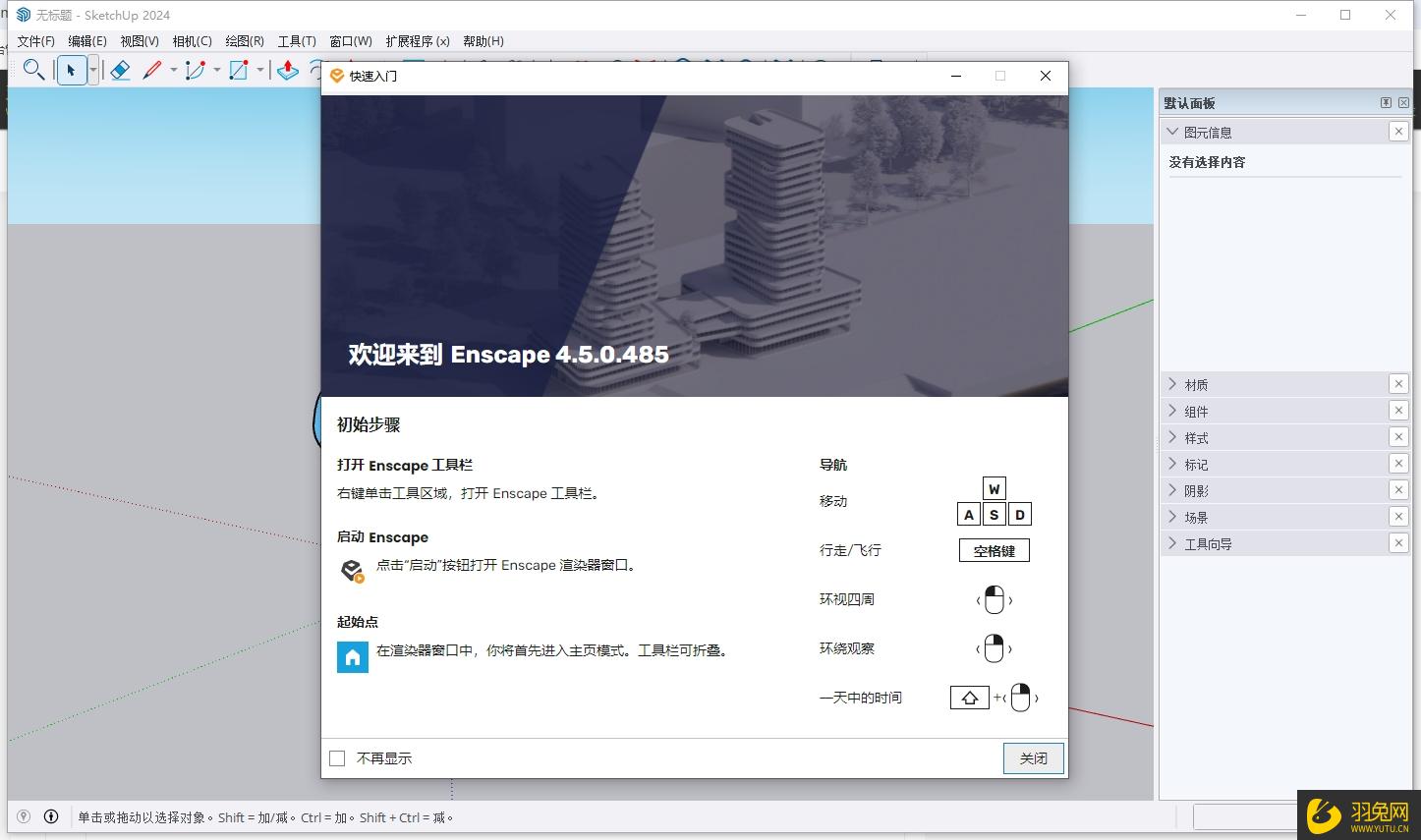The image size is (1421, 840).
Task: Expand the 组件 panel section
Action: (1171, 411)
